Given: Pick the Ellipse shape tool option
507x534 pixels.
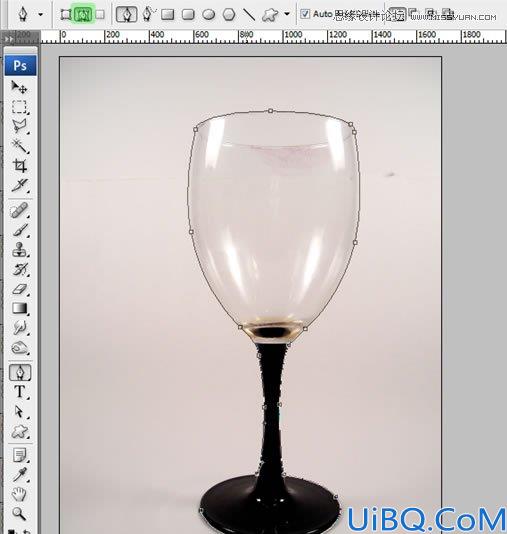Looking at the screenshot, I should 208,15.
